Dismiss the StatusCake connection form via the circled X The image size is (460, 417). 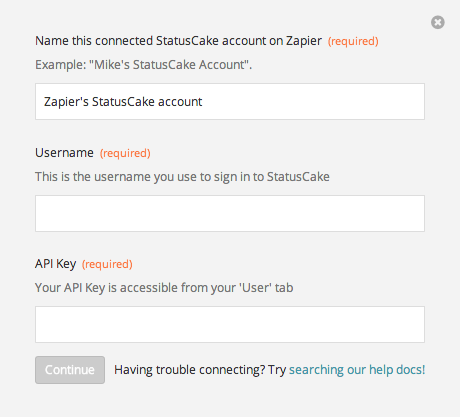(x=438, y=22)
